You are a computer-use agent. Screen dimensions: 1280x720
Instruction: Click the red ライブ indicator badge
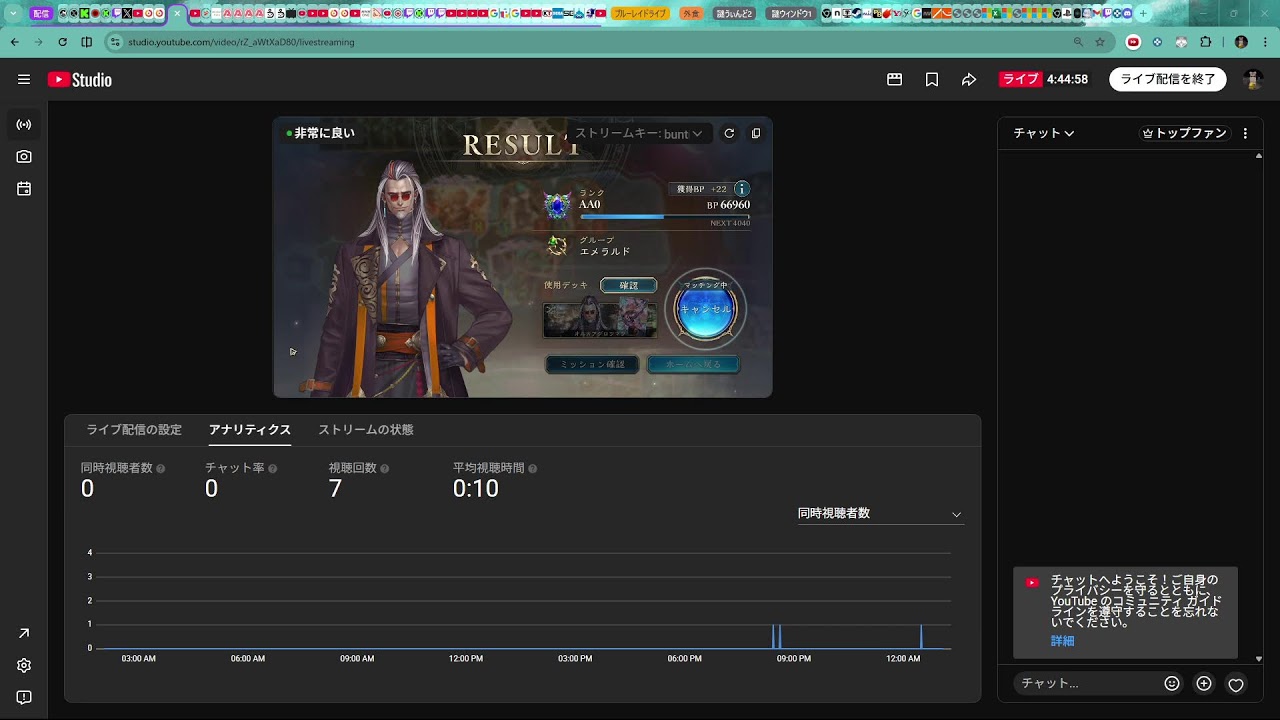click(1021, 80)
